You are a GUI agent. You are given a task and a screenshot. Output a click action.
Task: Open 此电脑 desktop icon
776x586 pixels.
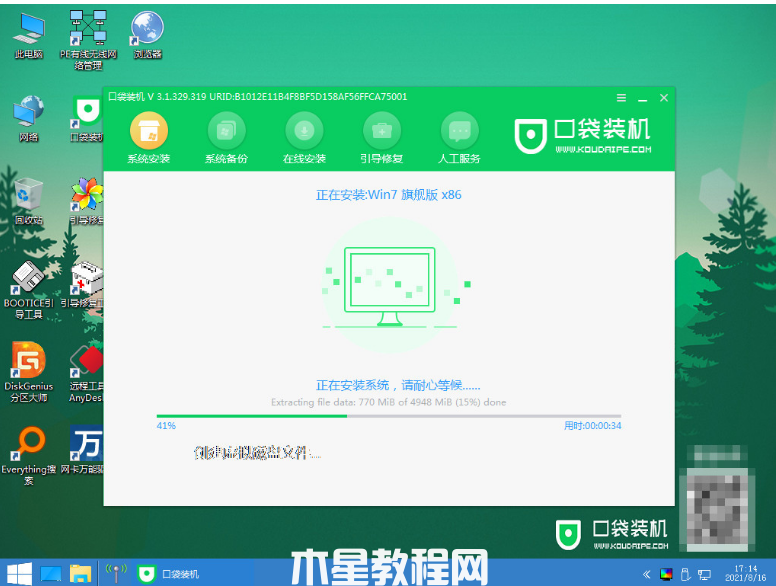[29, 36]
